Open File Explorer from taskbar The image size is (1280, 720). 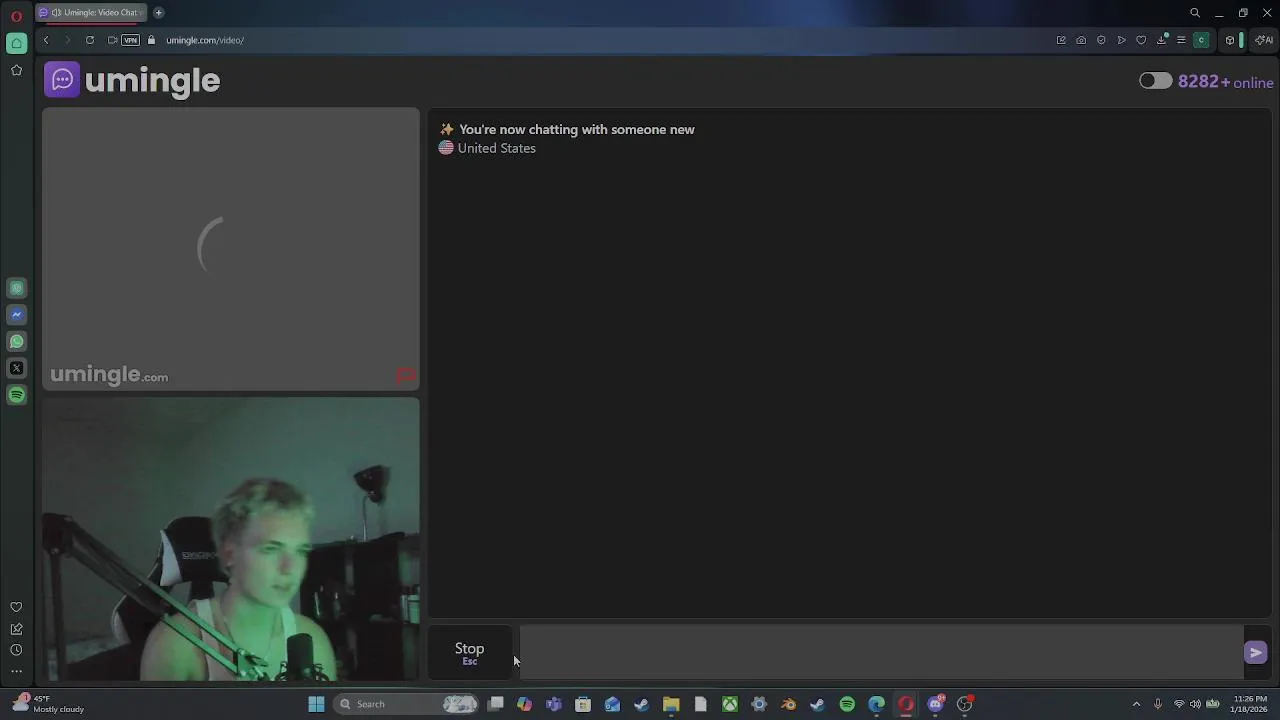[x=671, y=704]
